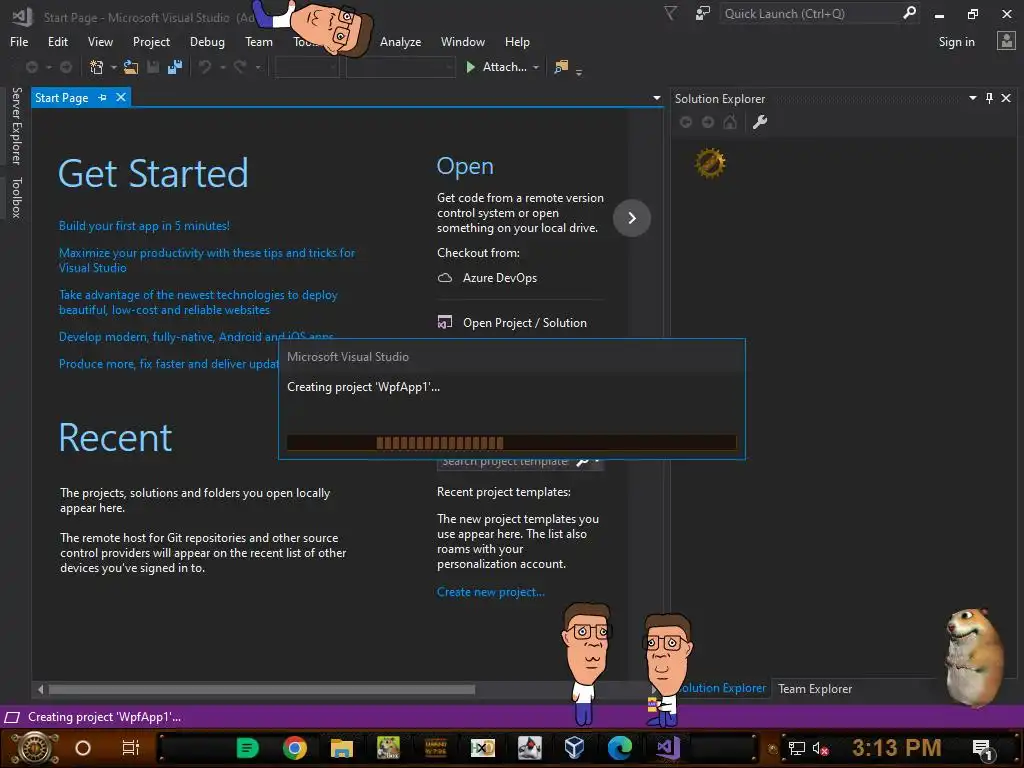Open the notifications flag icon

(x=670, y=13)
